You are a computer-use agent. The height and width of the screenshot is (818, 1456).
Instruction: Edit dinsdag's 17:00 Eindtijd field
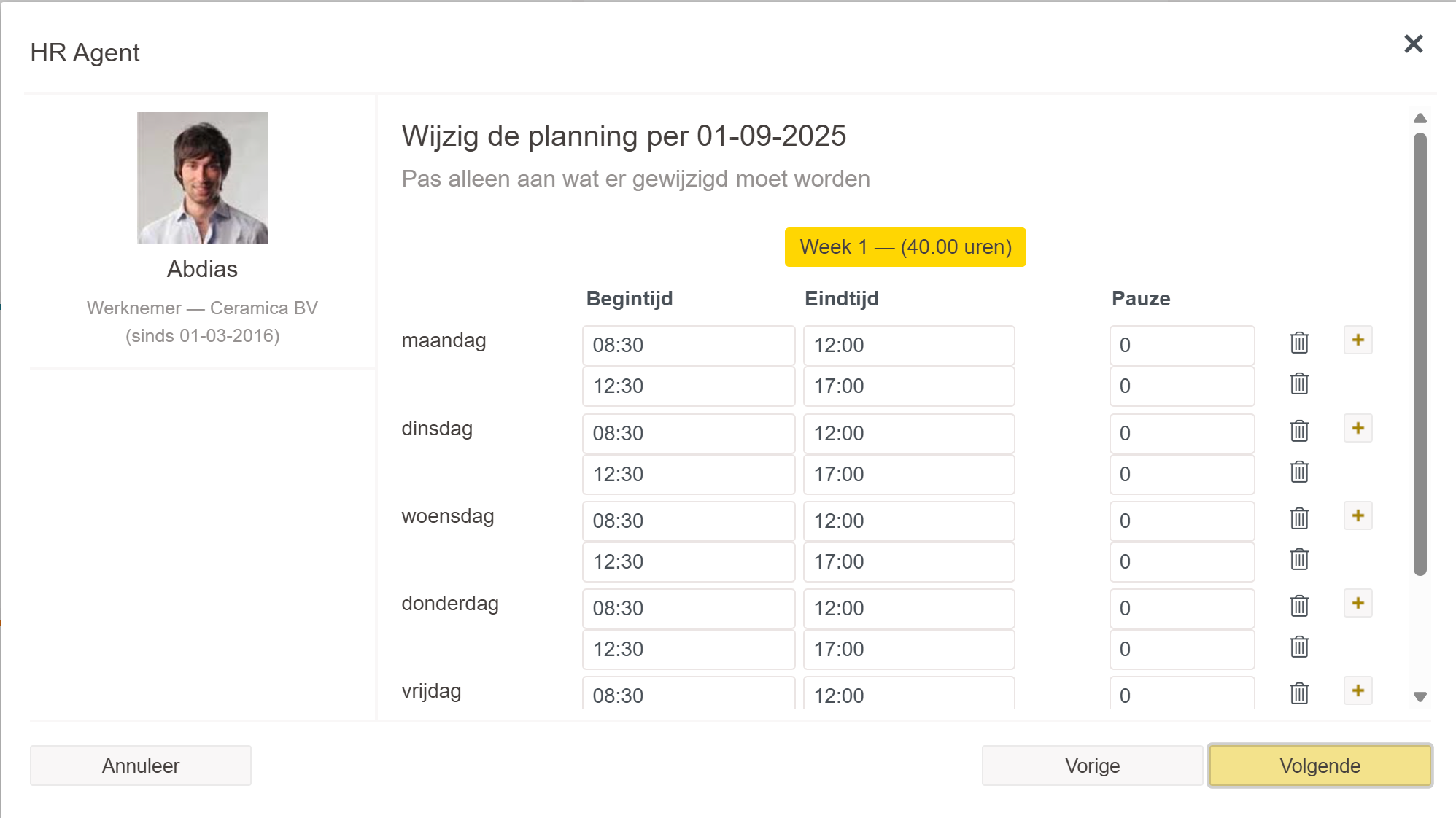point(908,475)
